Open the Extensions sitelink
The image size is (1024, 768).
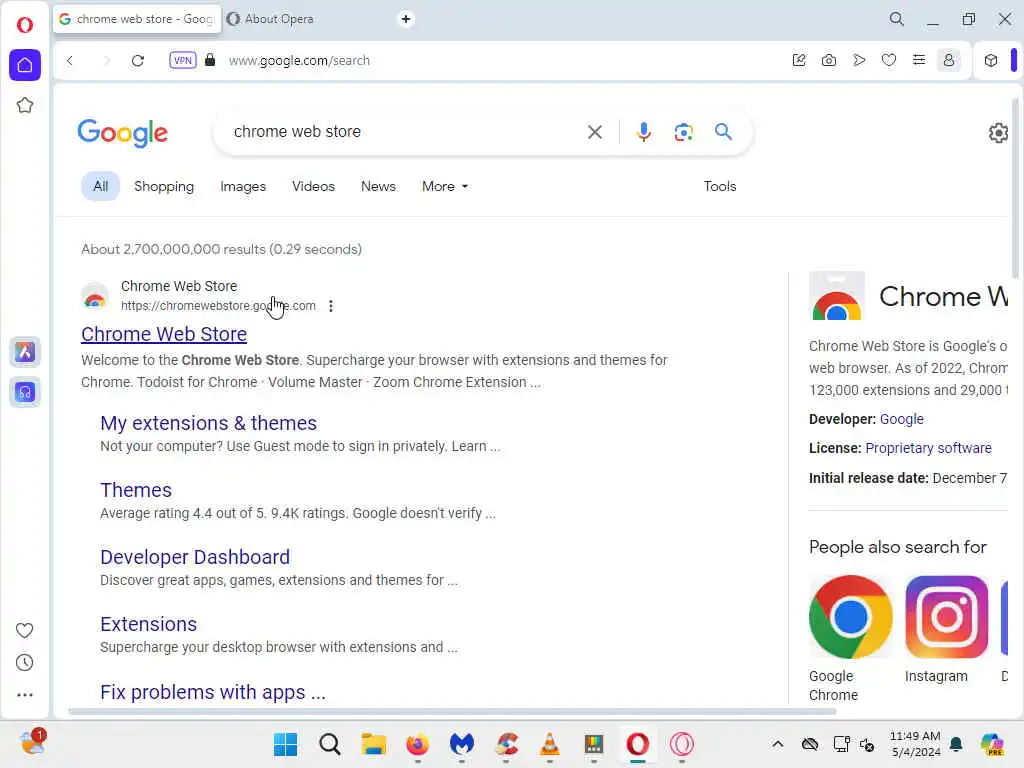[x=148, y=624]
